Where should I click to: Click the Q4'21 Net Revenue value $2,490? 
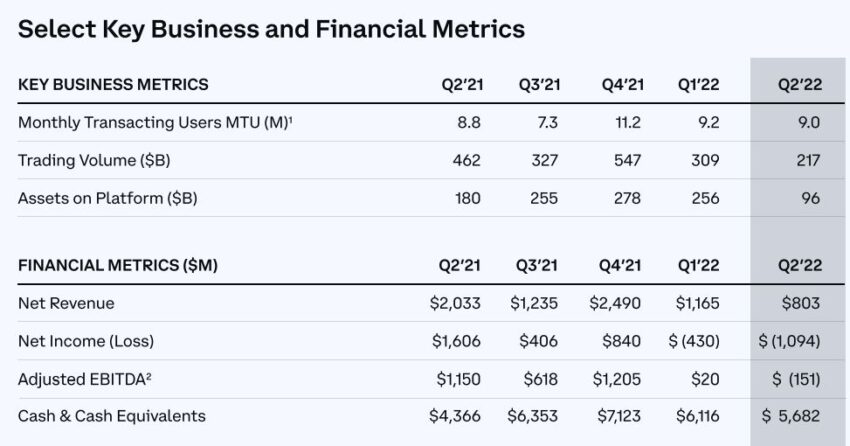pyautogui.click(x=615, y=303)
